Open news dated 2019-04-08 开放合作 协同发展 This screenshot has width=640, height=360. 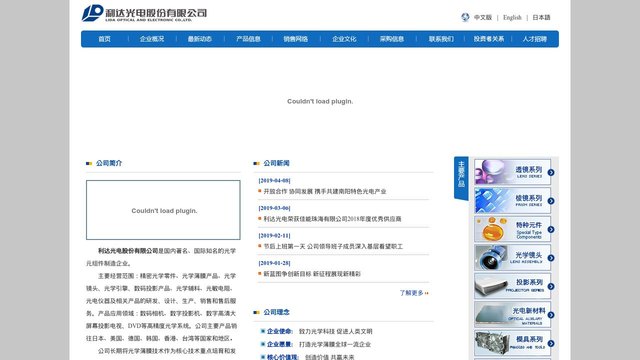(x=324, y=191)
